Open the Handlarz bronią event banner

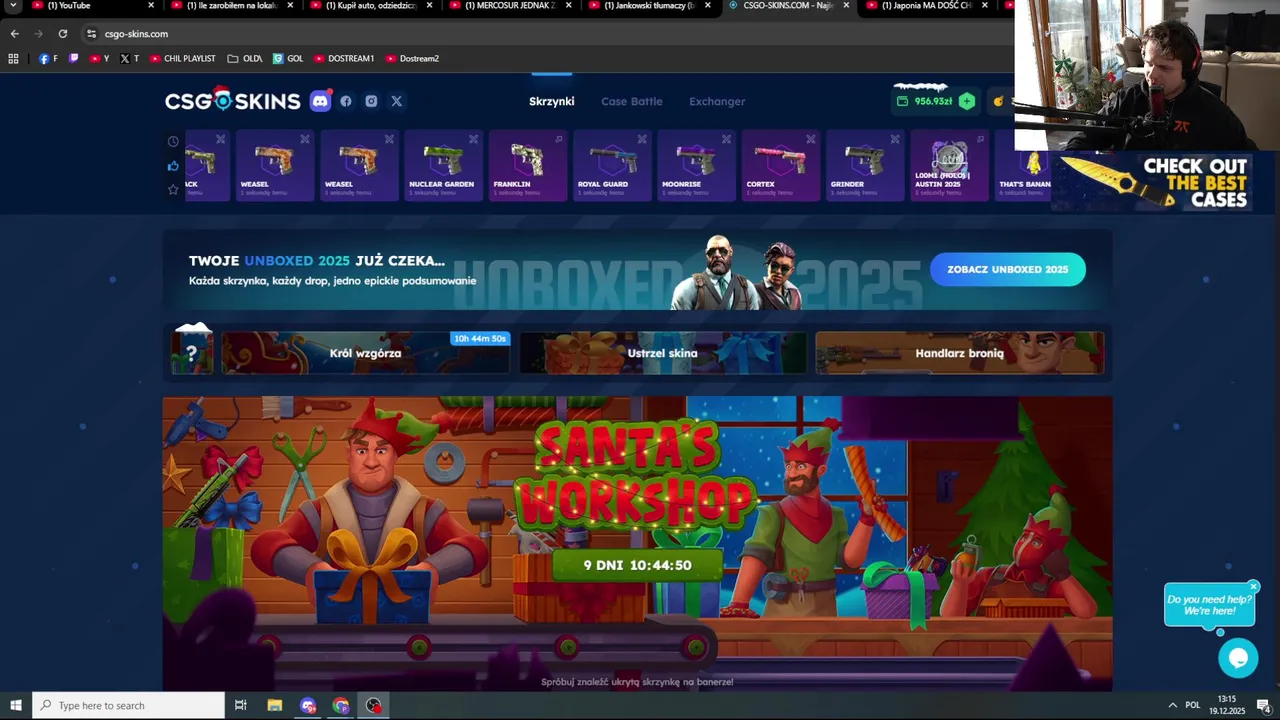pos(960,353)
